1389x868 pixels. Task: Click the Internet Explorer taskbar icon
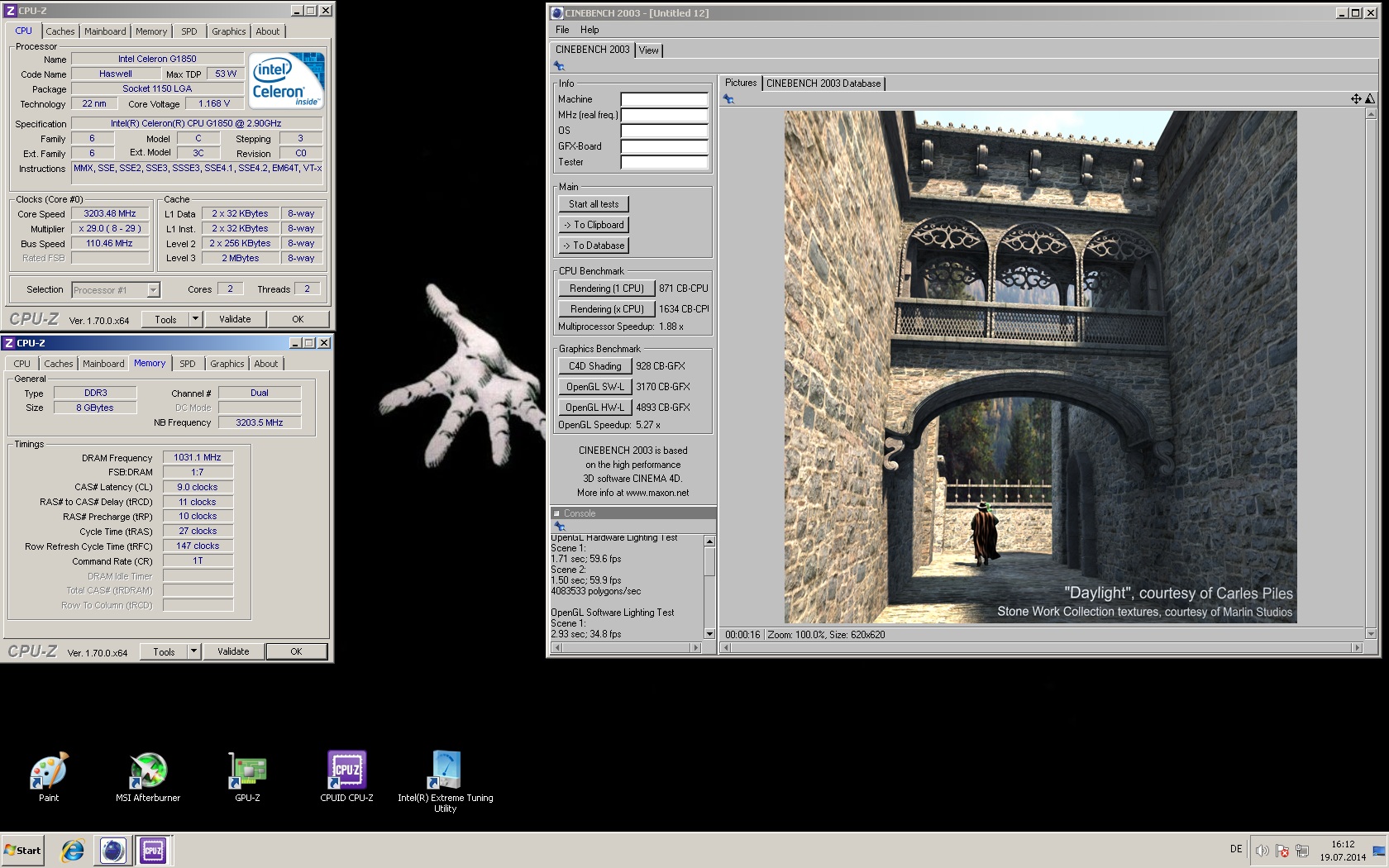pos(73,850)
